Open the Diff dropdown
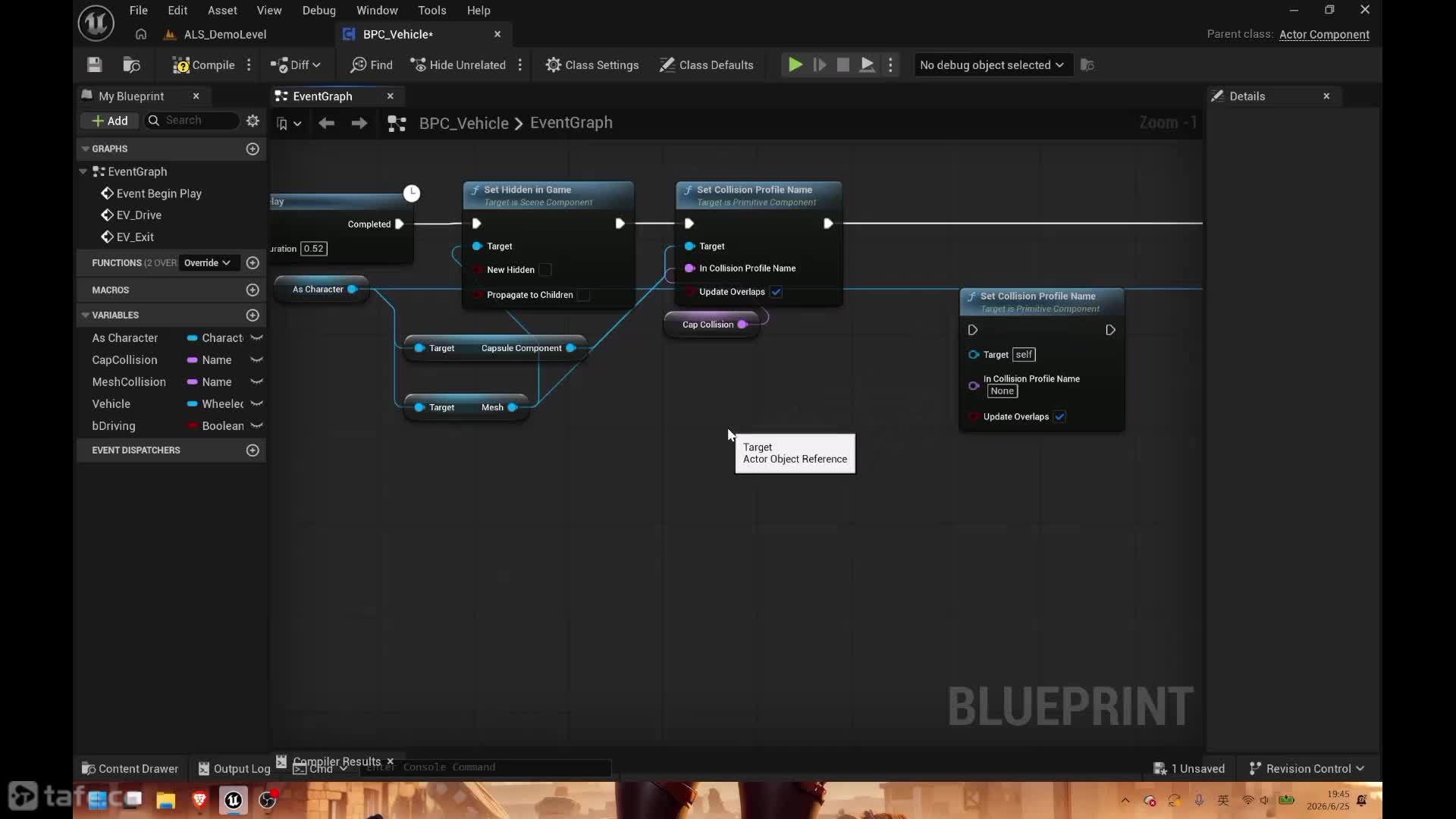The width and height of the screenshot is (1456, 819). 296,65
